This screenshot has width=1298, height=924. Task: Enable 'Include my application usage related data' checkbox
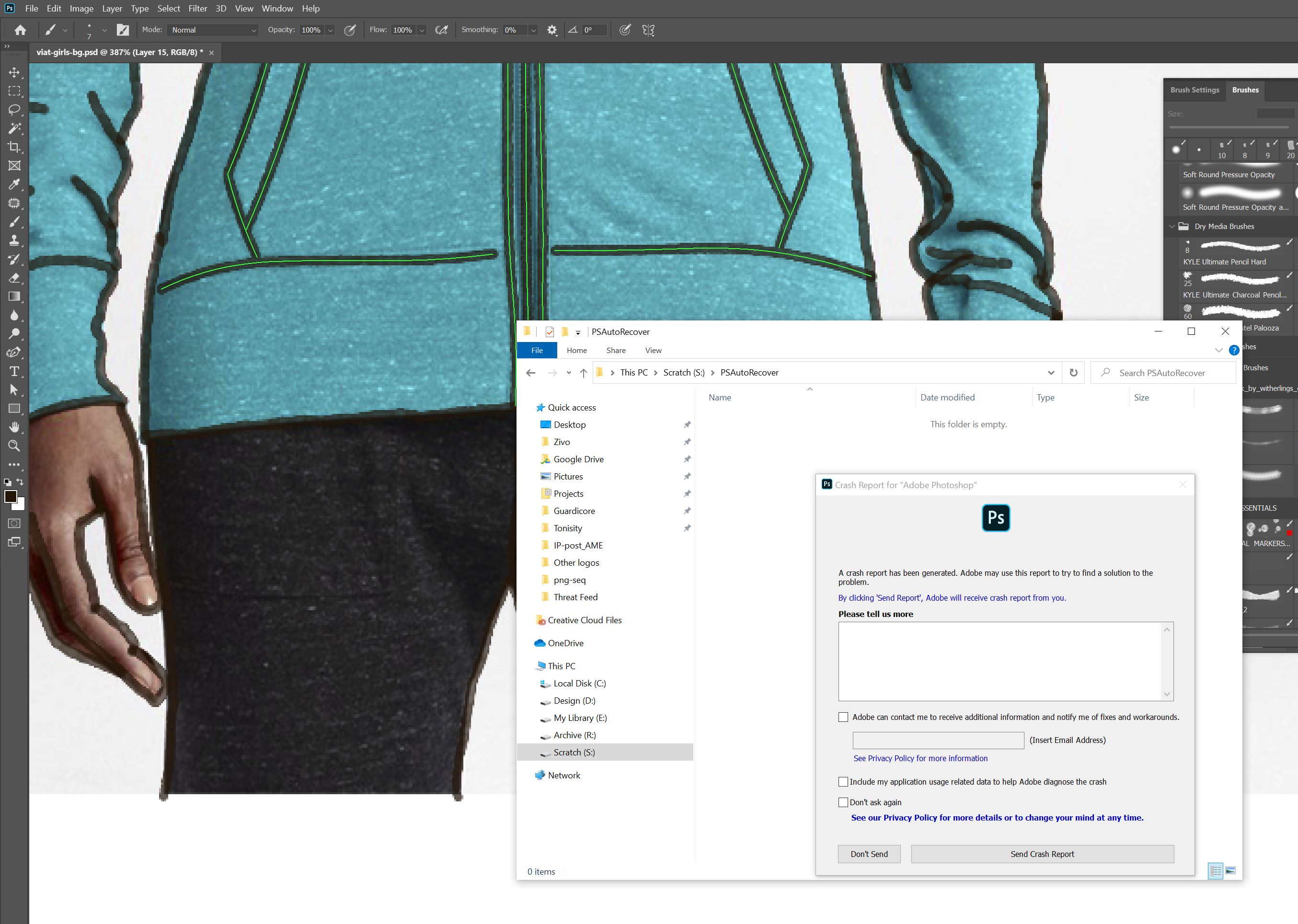click(843, 782)
